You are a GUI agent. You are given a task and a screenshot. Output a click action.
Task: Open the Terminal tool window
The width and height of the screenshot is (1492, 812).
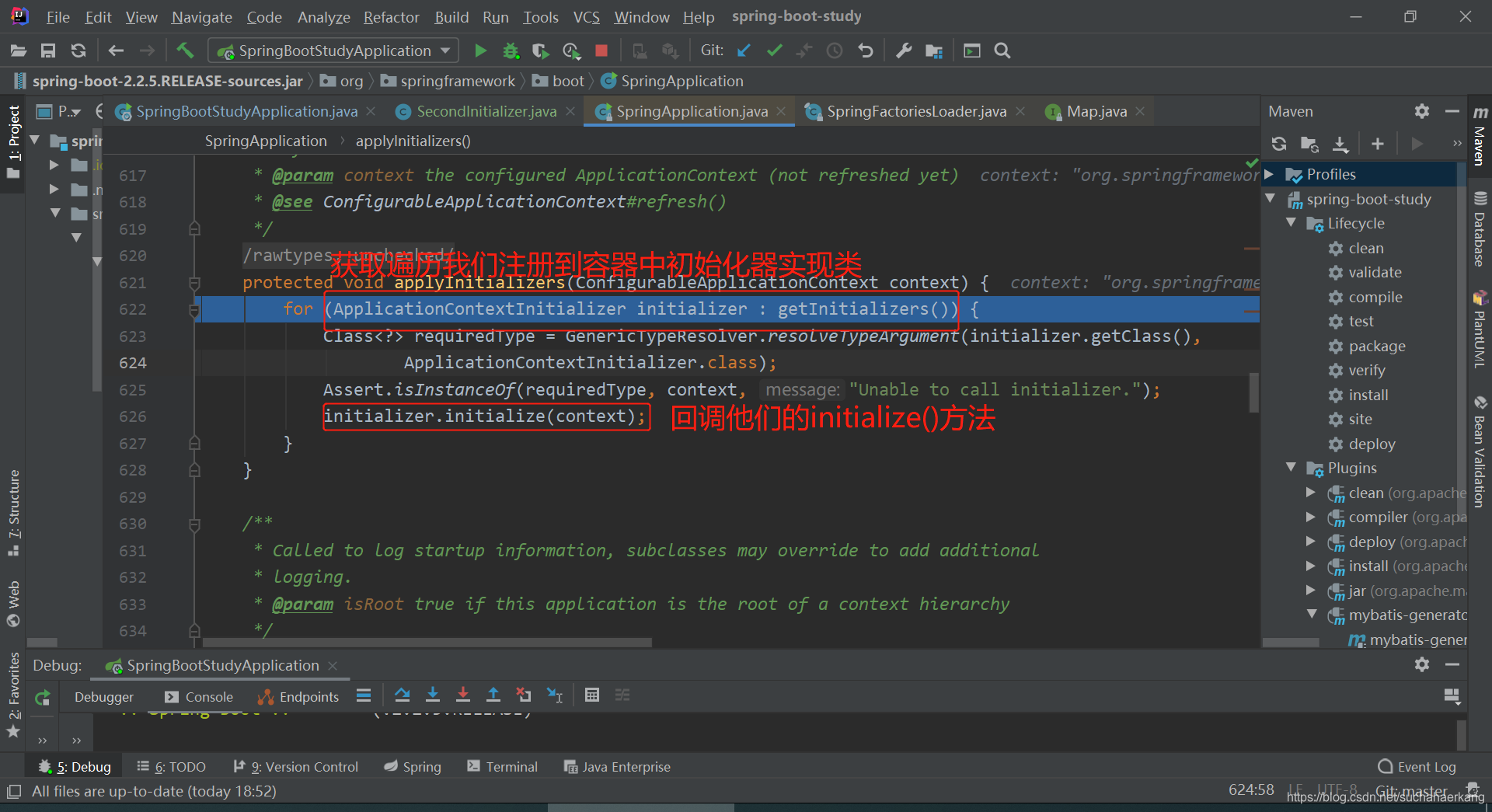point(502,767)
